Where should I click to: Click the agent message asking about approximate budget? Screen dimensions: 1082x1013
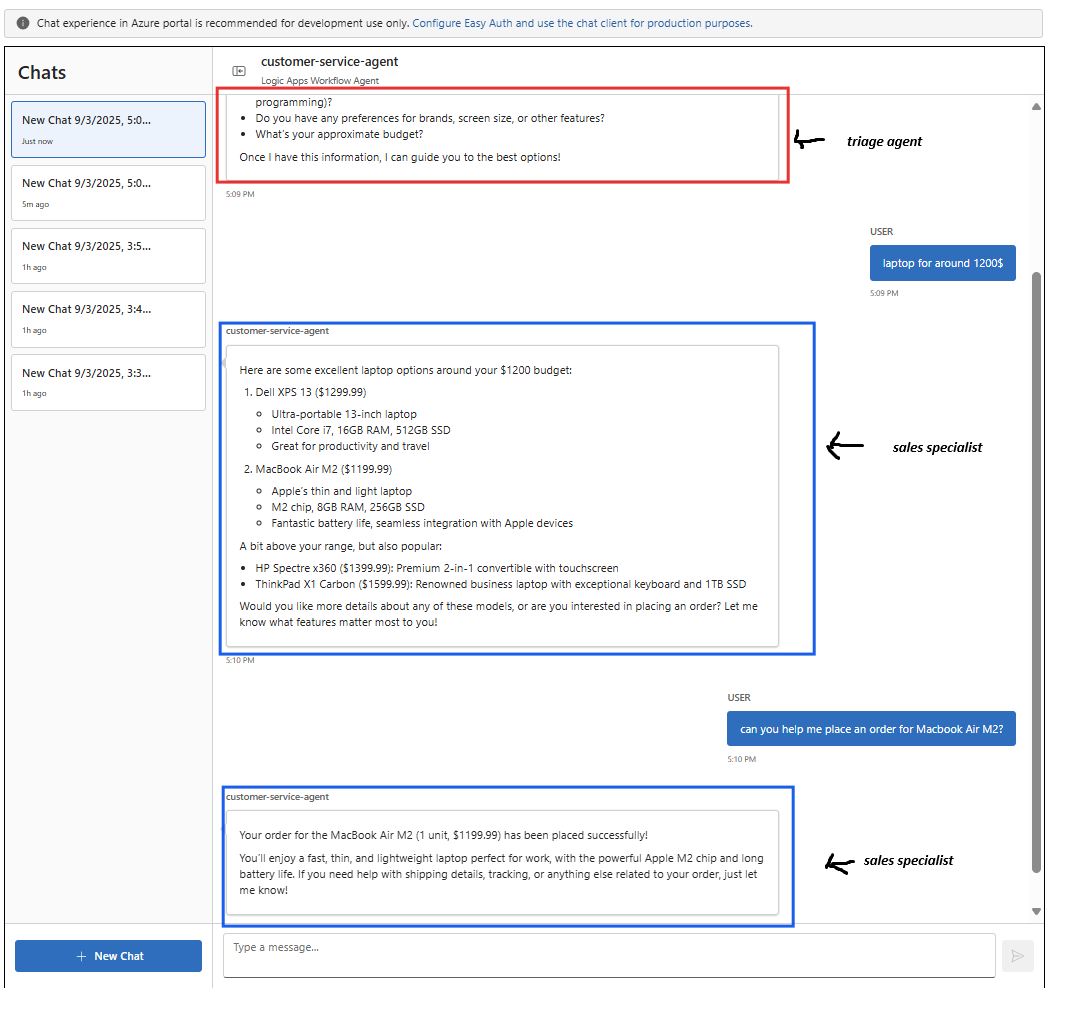coord(501,135)
